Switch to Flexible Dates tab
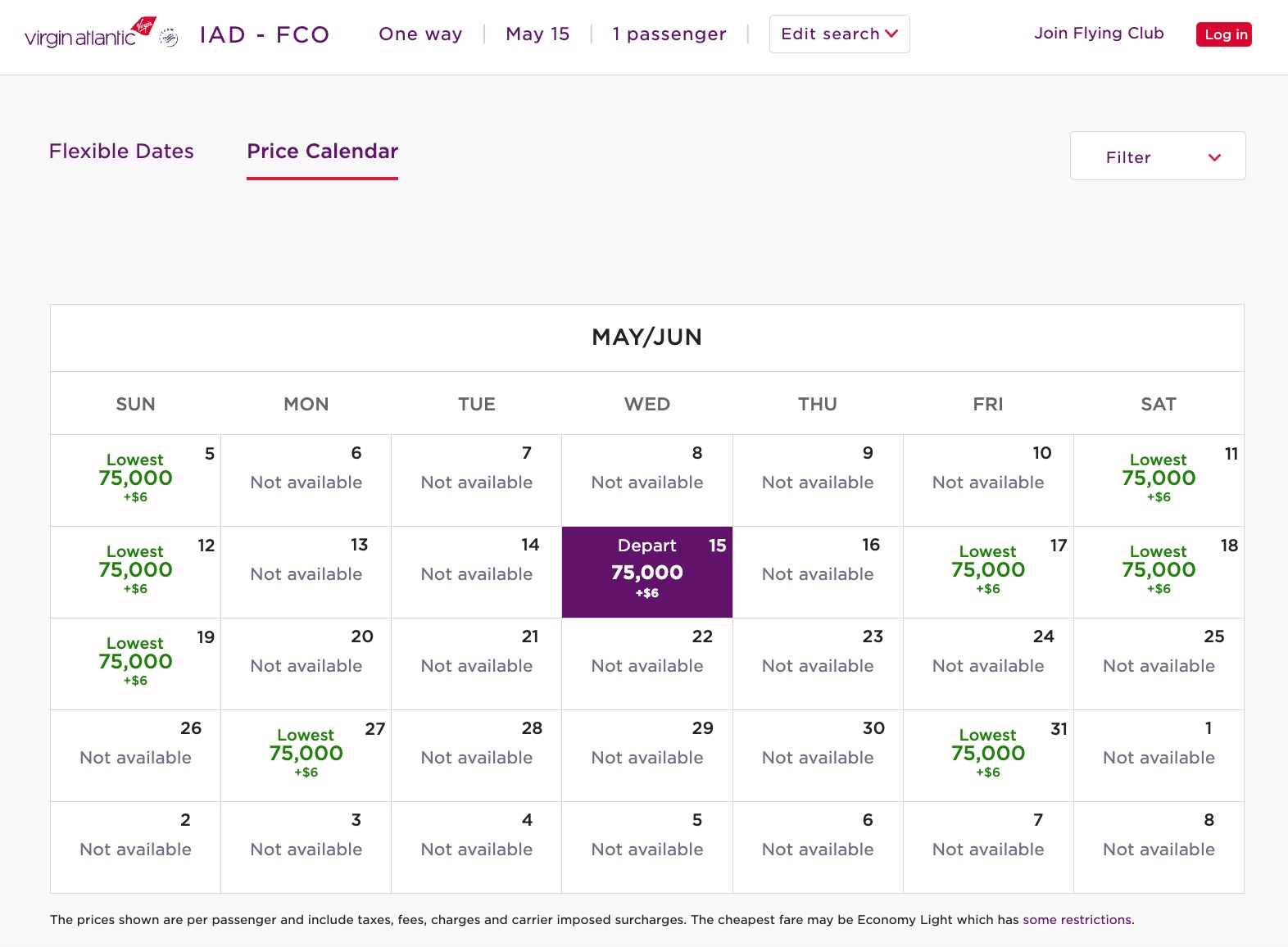 pyautogui.click(x=121, y=152)
